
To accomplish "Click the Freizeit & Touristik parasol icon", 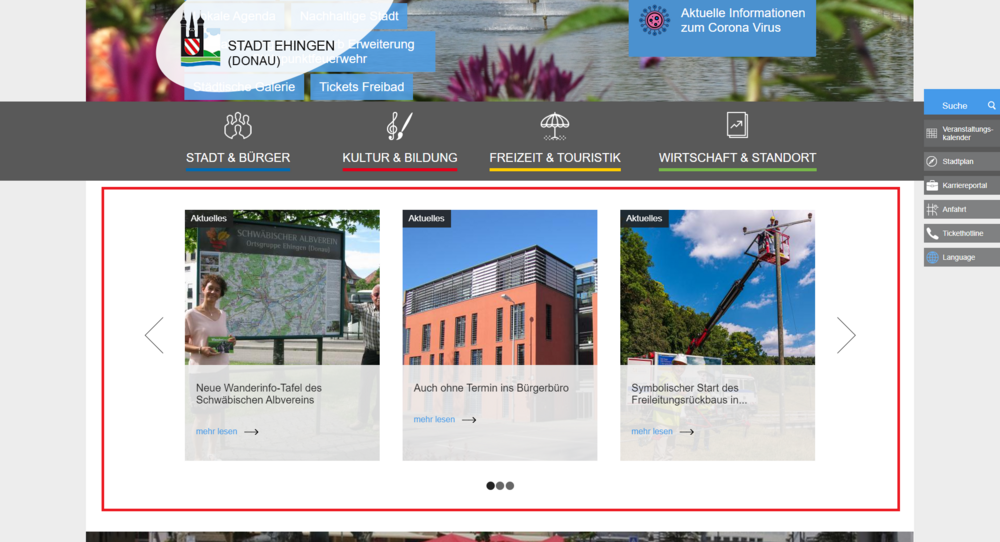I will (x=554, y=126).
